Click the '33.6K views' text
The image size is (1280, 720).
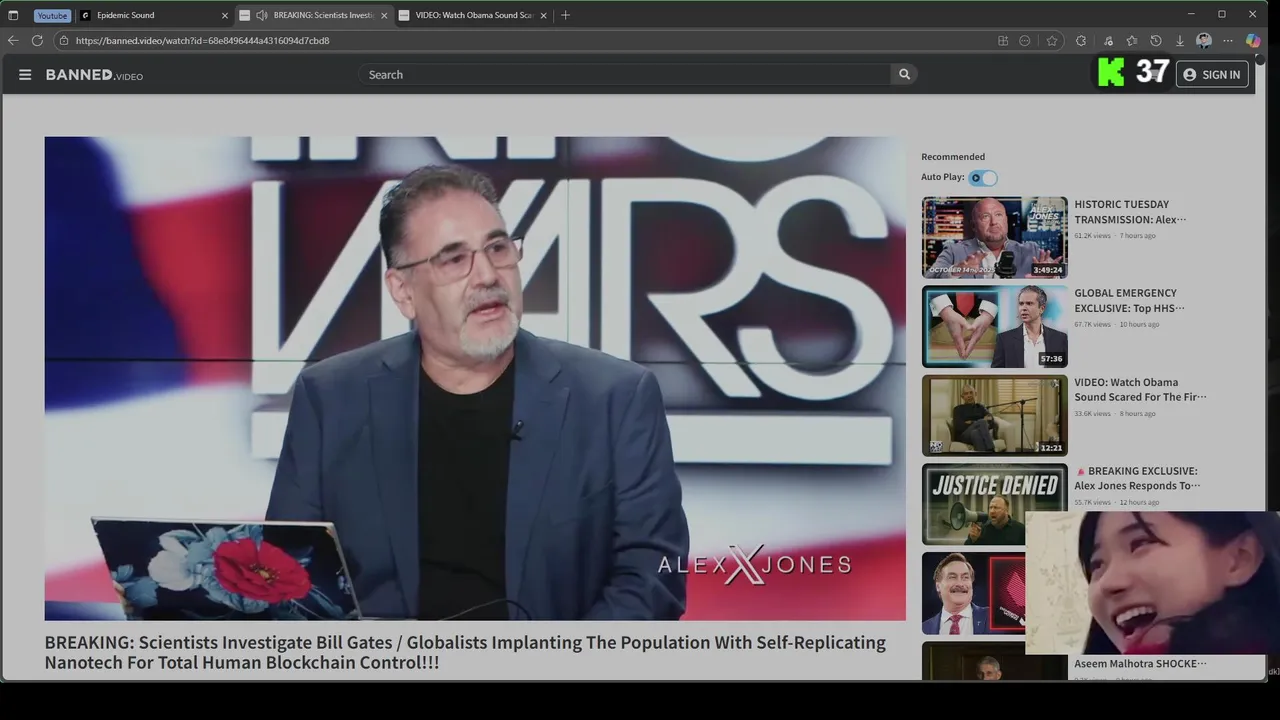coord(1092,414)
